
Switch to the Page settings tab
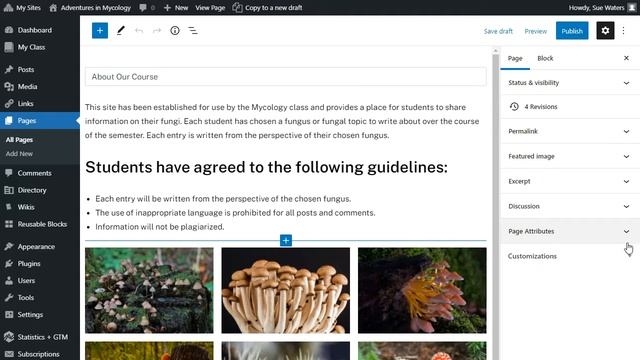coord(515,58)
